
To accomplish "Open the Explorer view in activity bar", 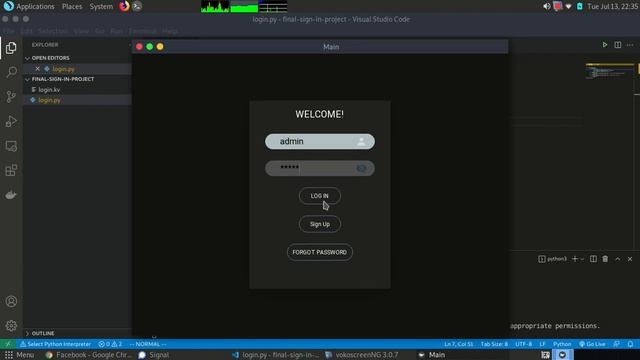I will click(x=11, y=48).
